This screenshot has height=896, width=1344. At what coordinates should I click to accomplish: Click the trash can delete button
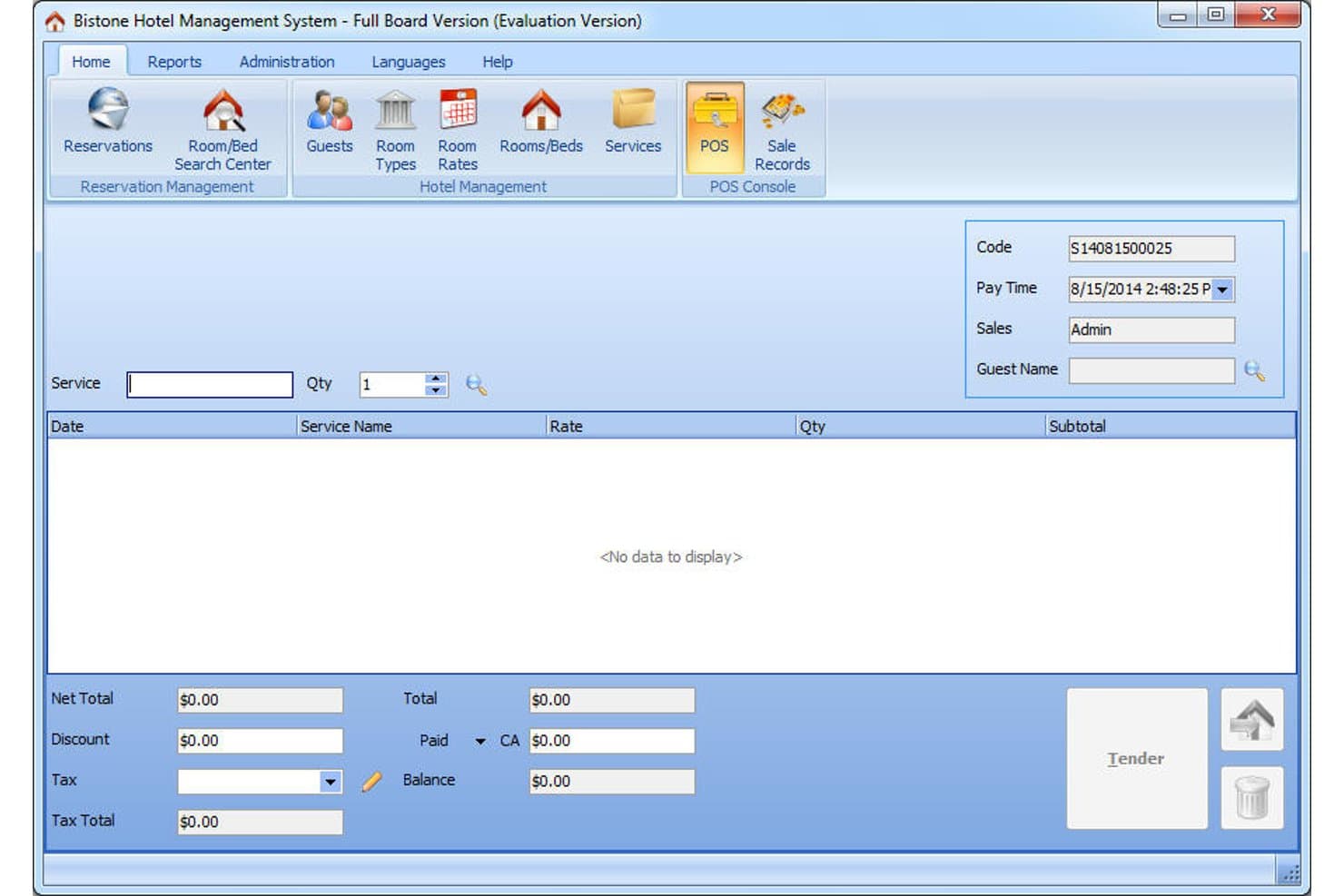[1252, 798]
